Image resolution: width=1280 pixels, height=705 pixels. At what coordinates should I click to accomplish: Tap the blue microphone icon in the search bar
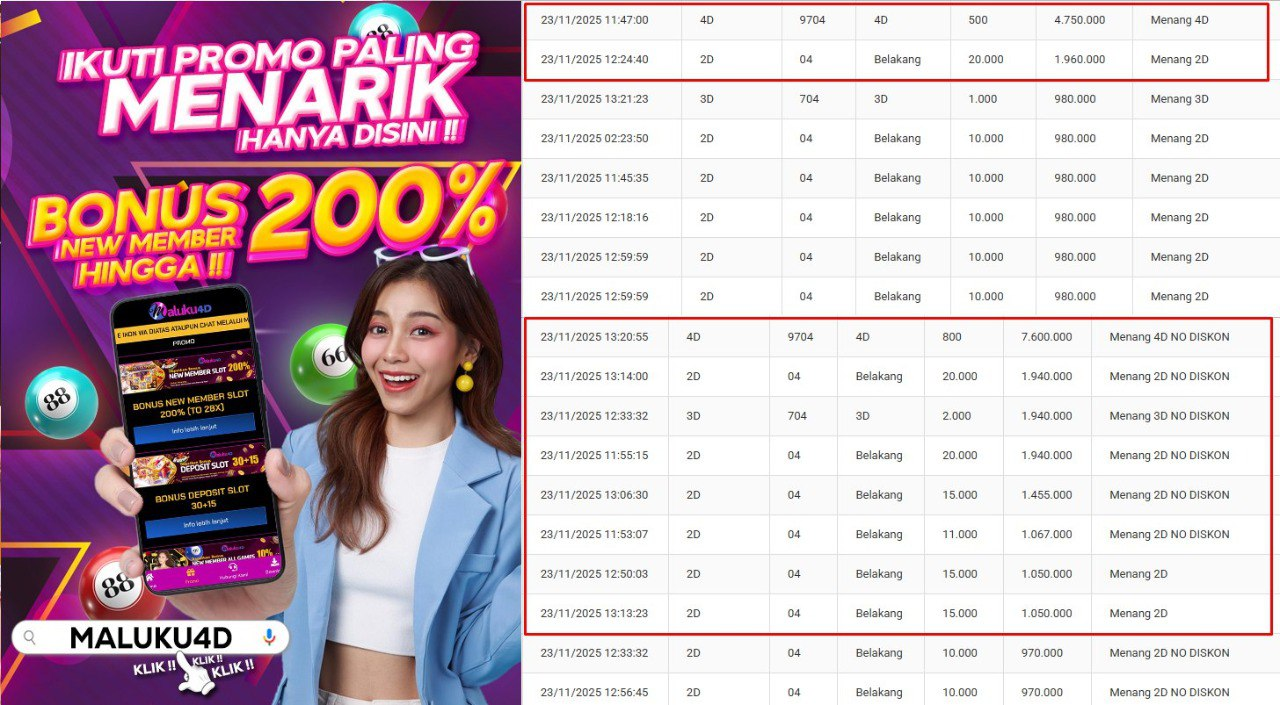click(x=268, y=637)
